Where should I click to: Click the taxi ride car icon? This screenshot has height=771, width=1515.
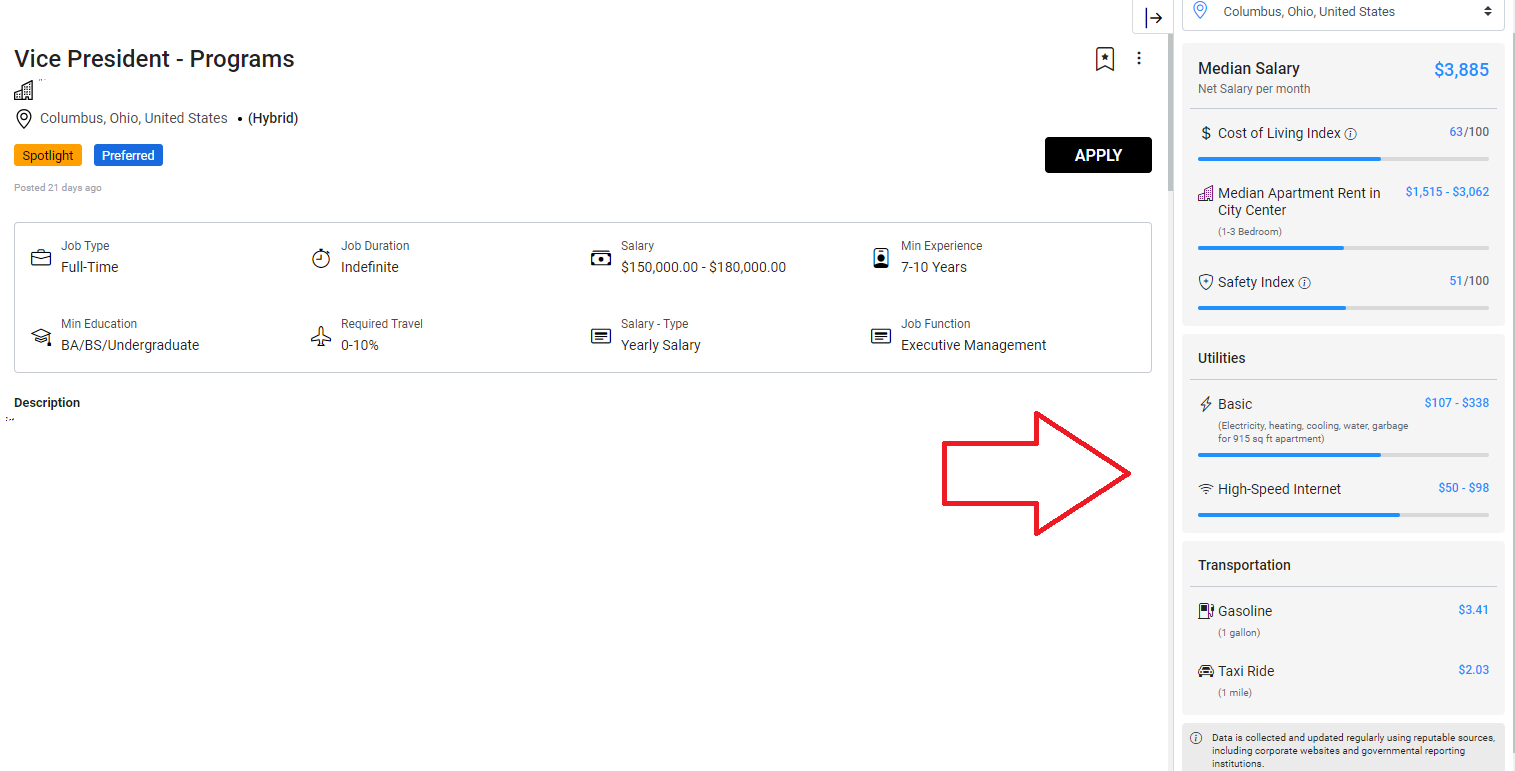pyautogui.click(x=1206, y=671)
